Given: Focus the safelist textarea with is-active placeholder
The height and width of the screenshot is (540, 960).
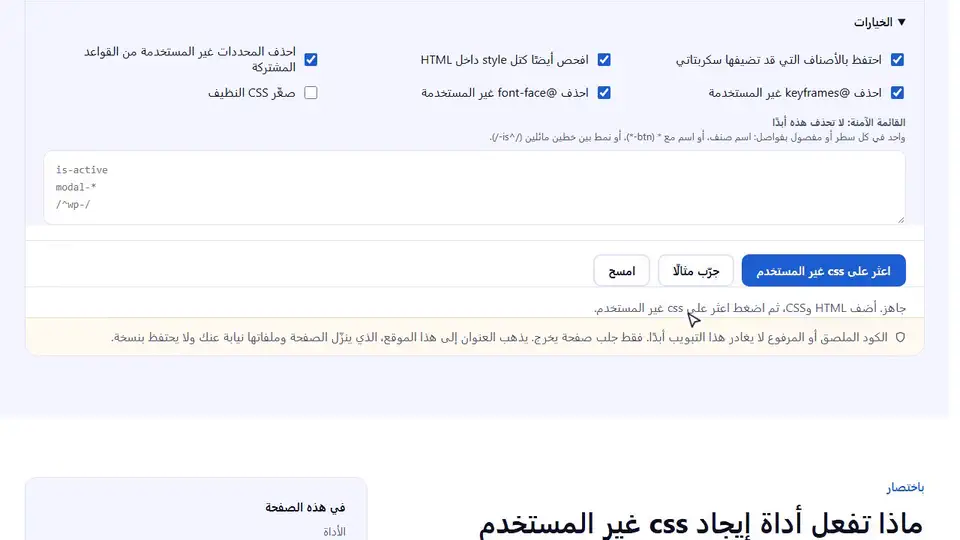Looking at the screenshot, I should (x=474, y=187).
